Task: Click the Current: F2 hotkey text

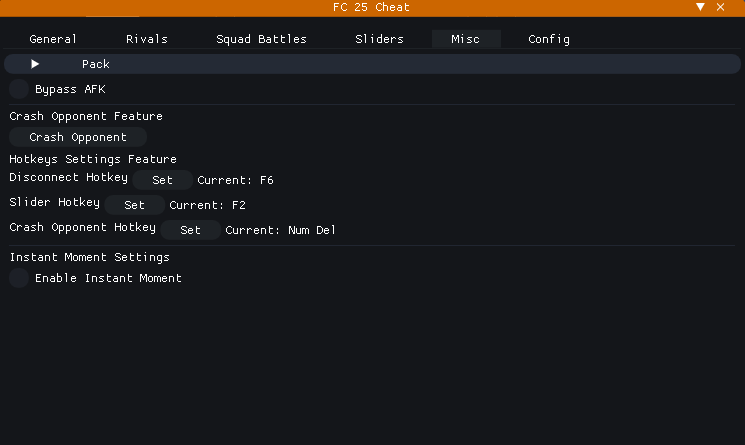Action: [207, 205]
